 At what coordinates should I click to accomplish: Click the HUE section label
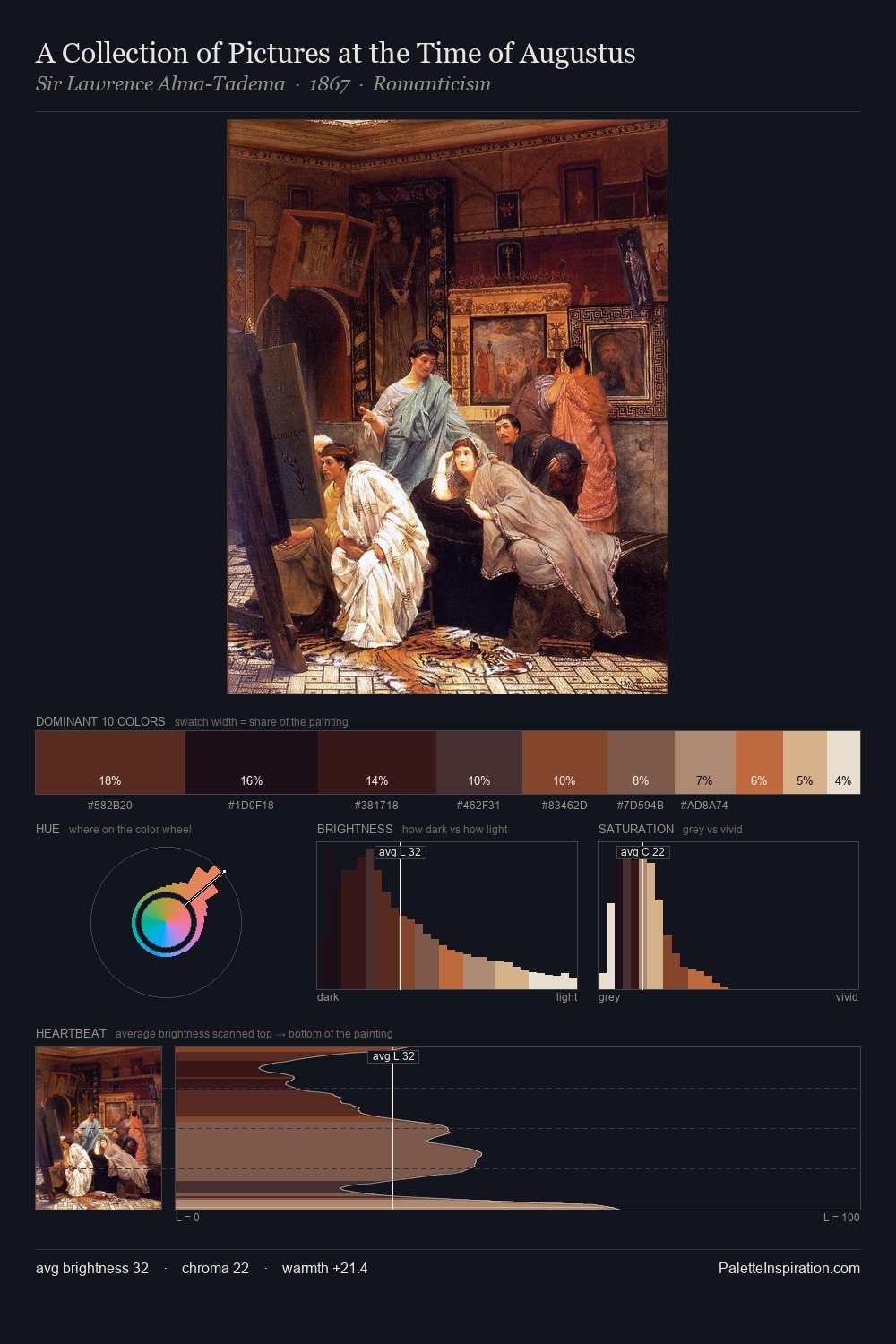[47, 829]
